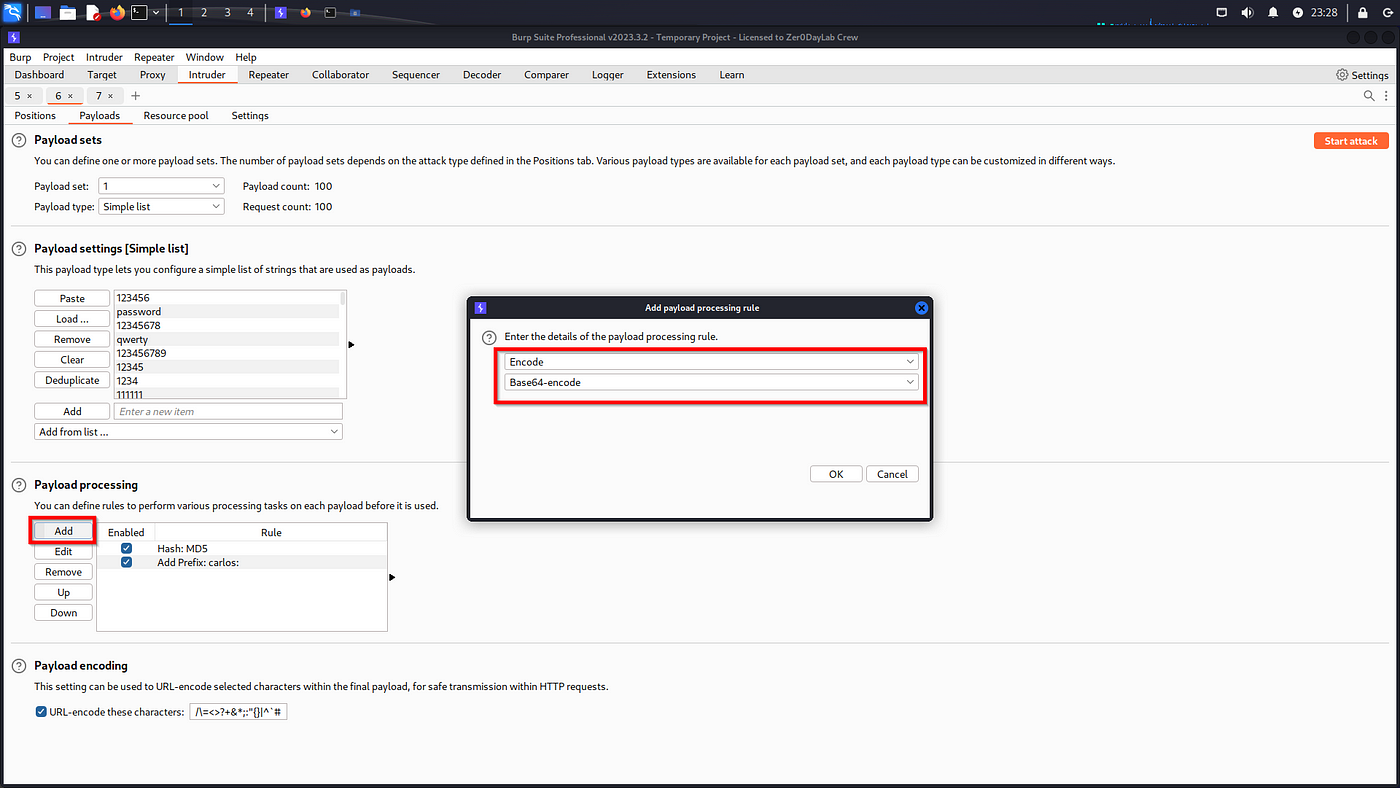Image resolution: width=1400 pixels, height=788 pixels.
Task: Click the arrow right of the payload list
Action: (351, 344)
